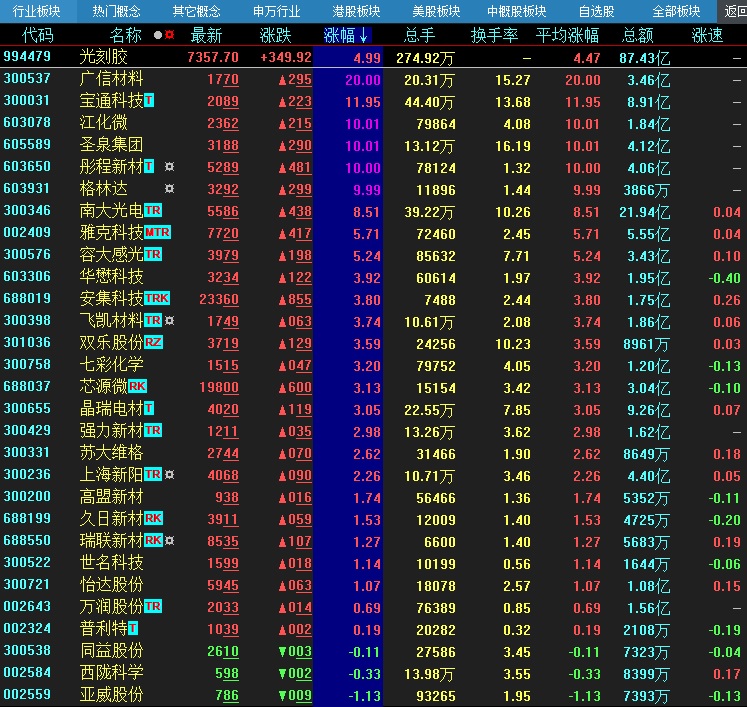Select the 自选股 tab
Image resolution: width=747 pixels, height=707 pixels.
pos(596,12)
